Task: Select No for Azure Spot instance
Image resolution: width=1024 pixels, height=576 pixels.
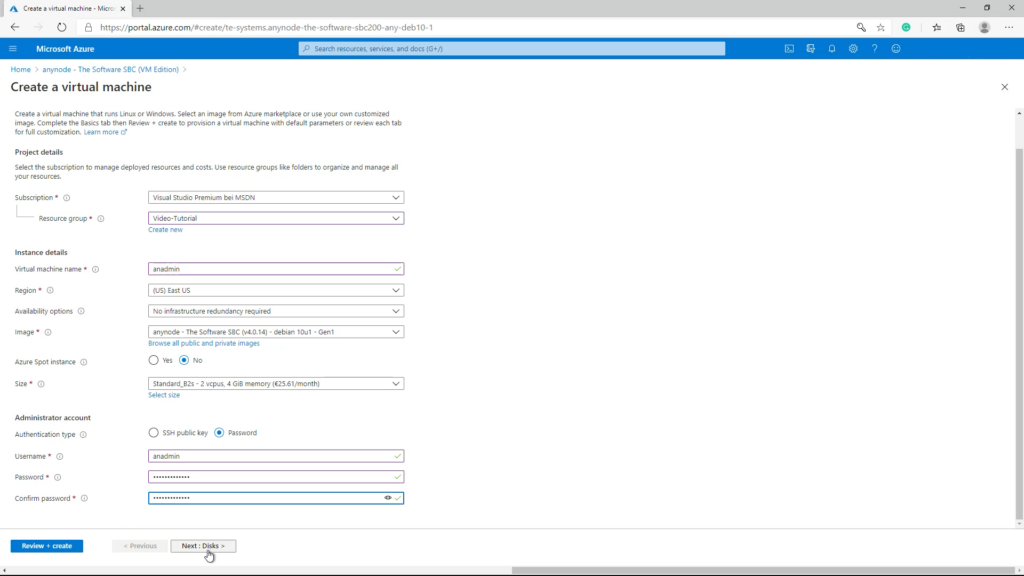Action: [x=184, y=360]
